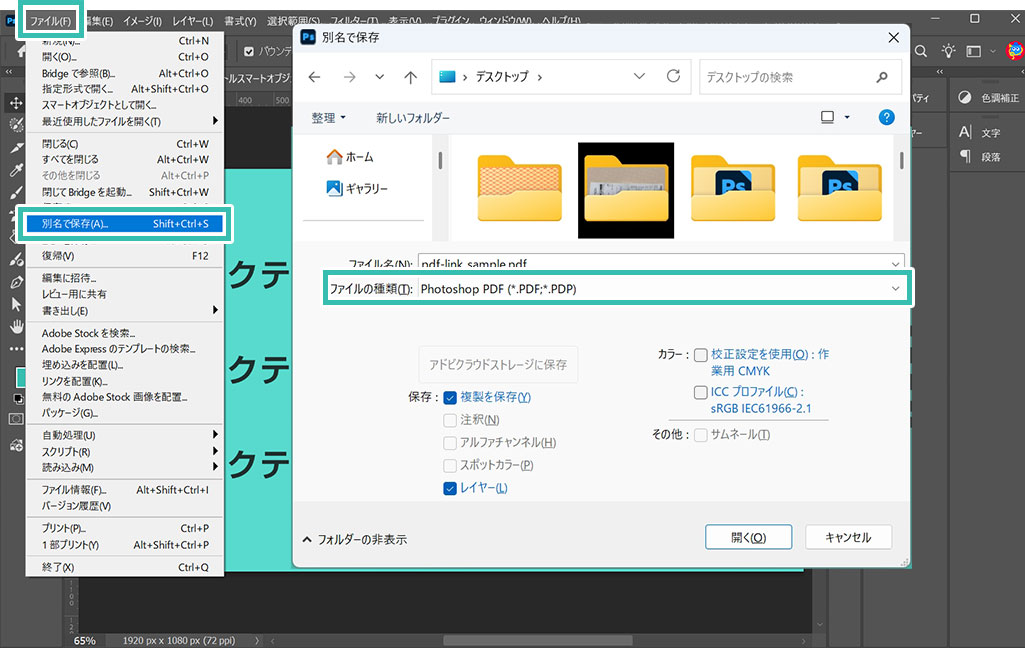This screenshot has width=1025, height=648.
Task: Toggle 複製を保存 checkbox
Action: click(450, 398)
